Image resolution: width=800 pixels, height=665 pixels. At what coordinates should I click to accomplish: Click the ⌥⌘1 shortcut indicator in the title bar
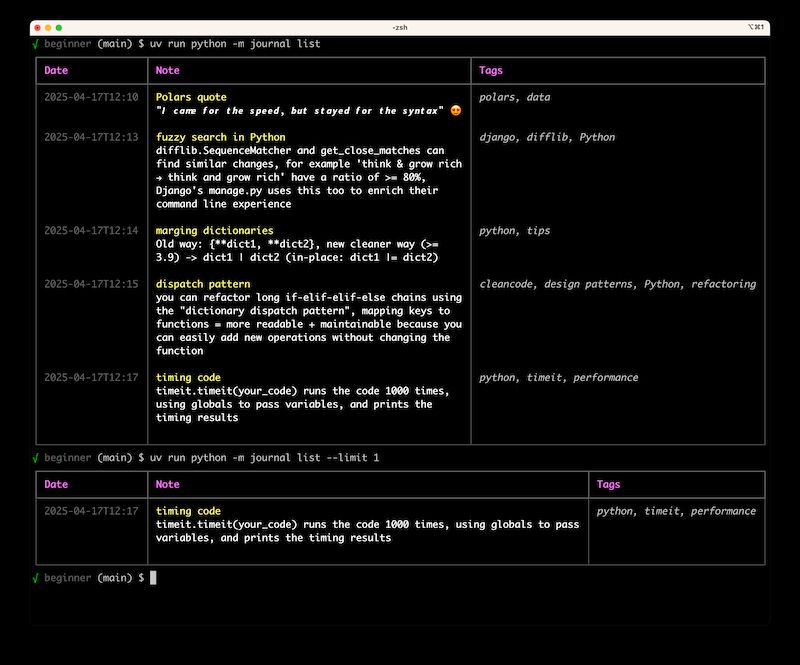click(756, 27)
